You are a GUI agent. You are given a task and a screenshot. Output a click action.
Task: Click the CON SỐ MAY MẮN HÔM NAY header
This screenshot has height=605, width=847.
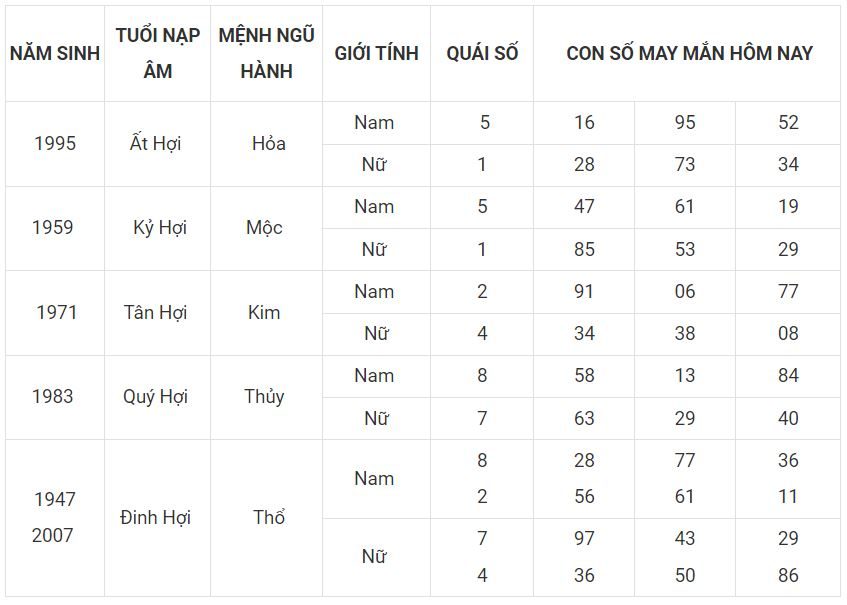689,53
